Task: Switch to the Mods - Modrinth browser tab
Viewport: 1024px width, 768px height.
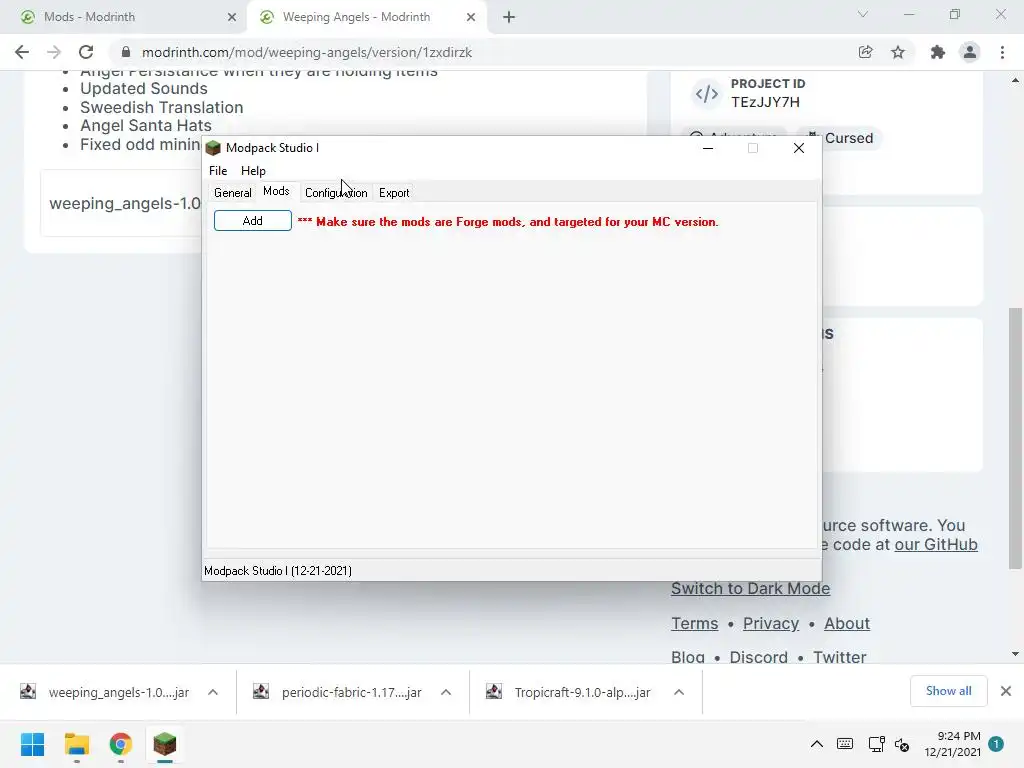Action: click(124, 17)
